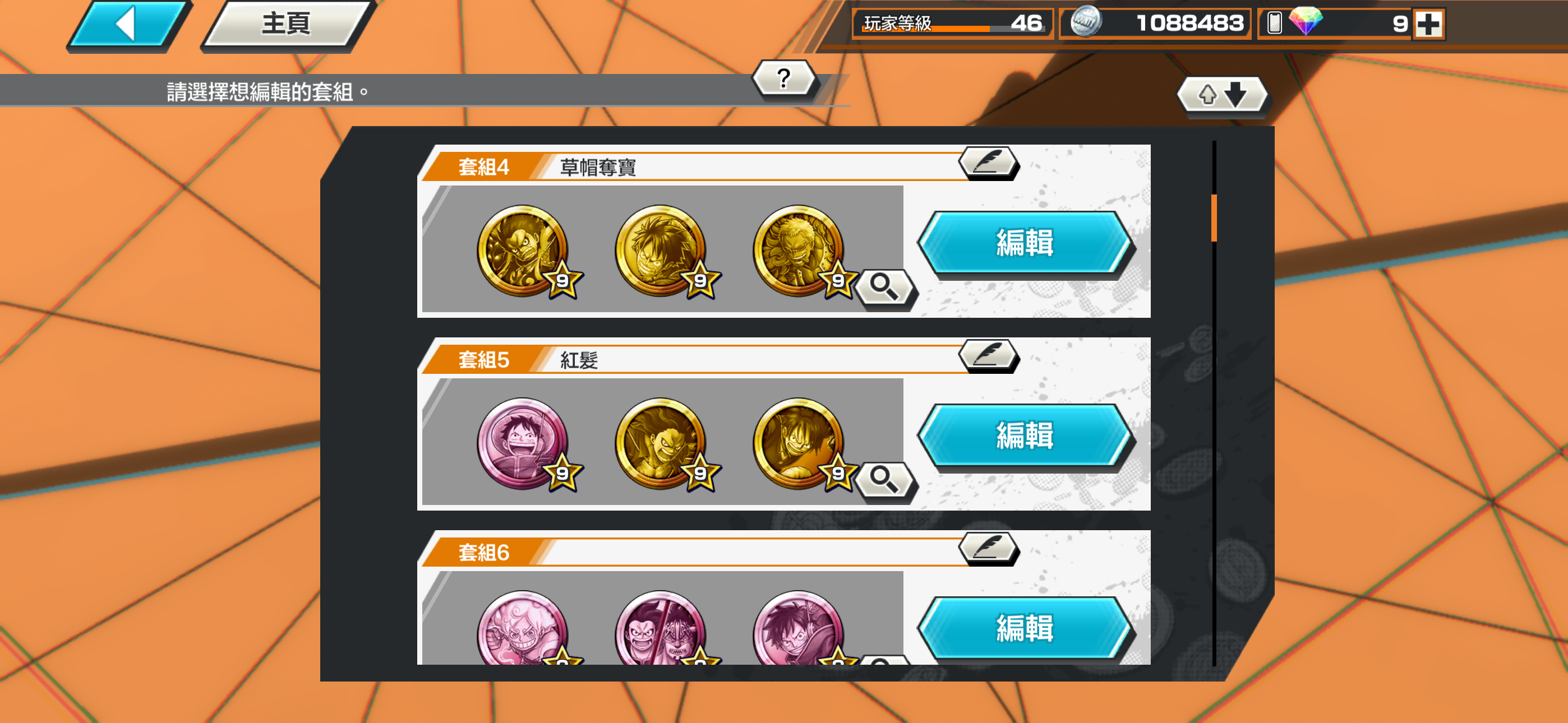Toggle the sort order up/down arrows
The image size is (1568, 723).
(x=1222, y=95)
